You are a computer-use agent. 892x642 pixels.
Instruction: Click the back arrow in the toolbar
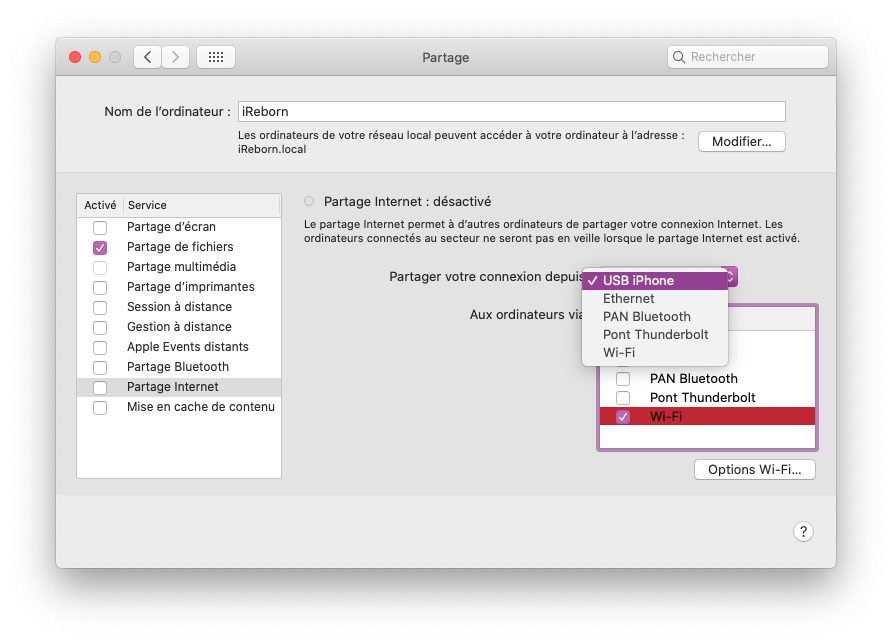click(146, 57)
